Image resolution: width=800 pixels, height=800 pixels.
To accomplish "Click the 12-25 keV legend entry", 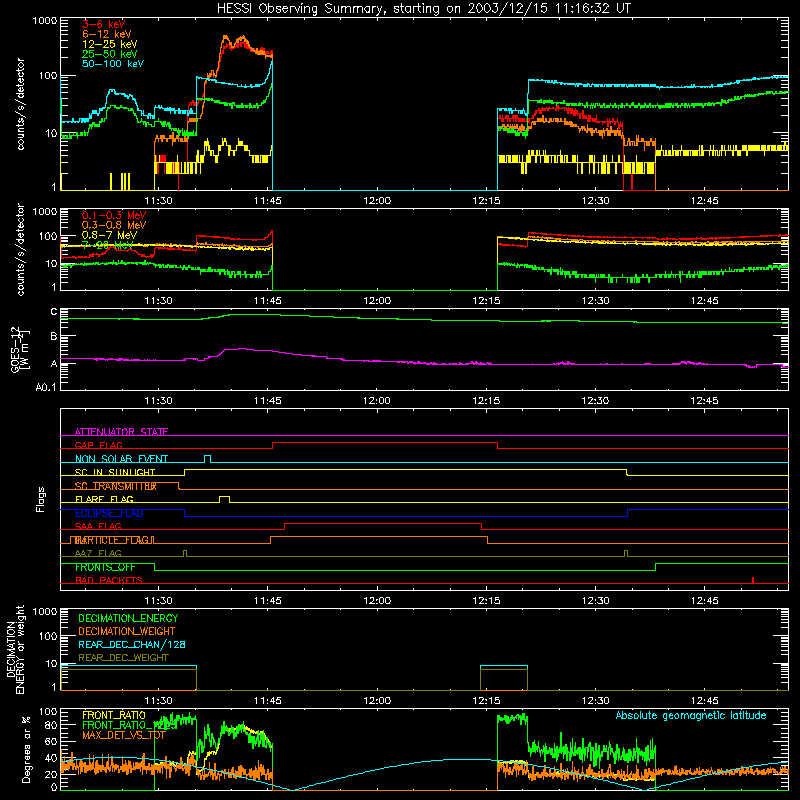I will tap(109, 44).
